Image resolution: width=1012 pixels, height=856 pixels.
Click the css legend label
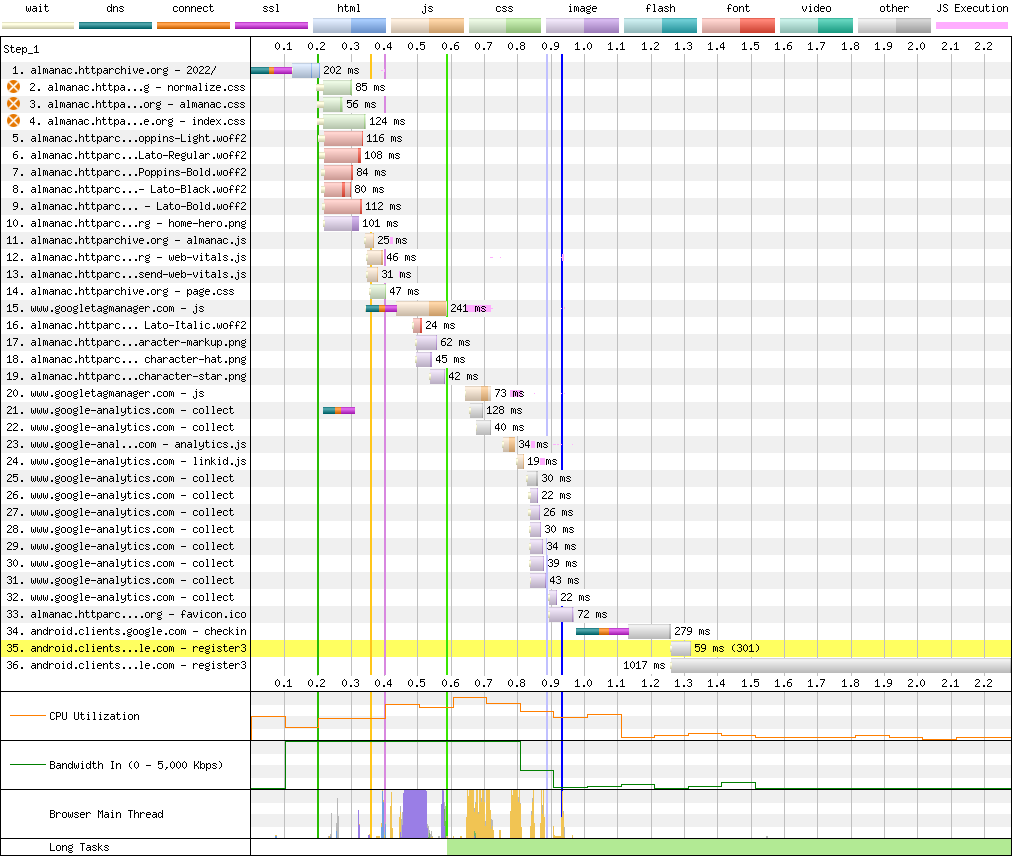[x=505, y=8]
